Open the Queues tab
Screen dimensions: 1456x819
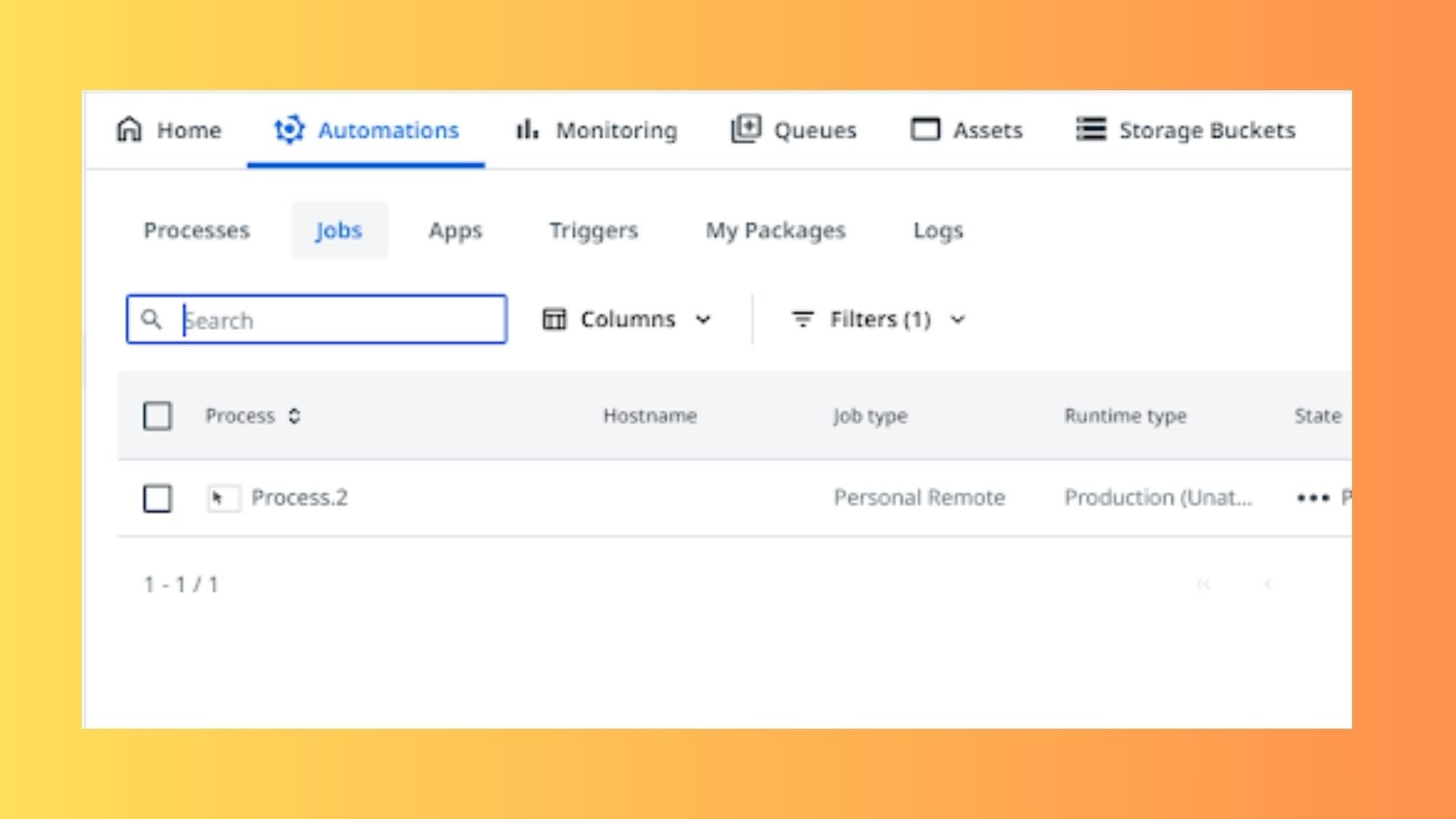coord(793,130)
